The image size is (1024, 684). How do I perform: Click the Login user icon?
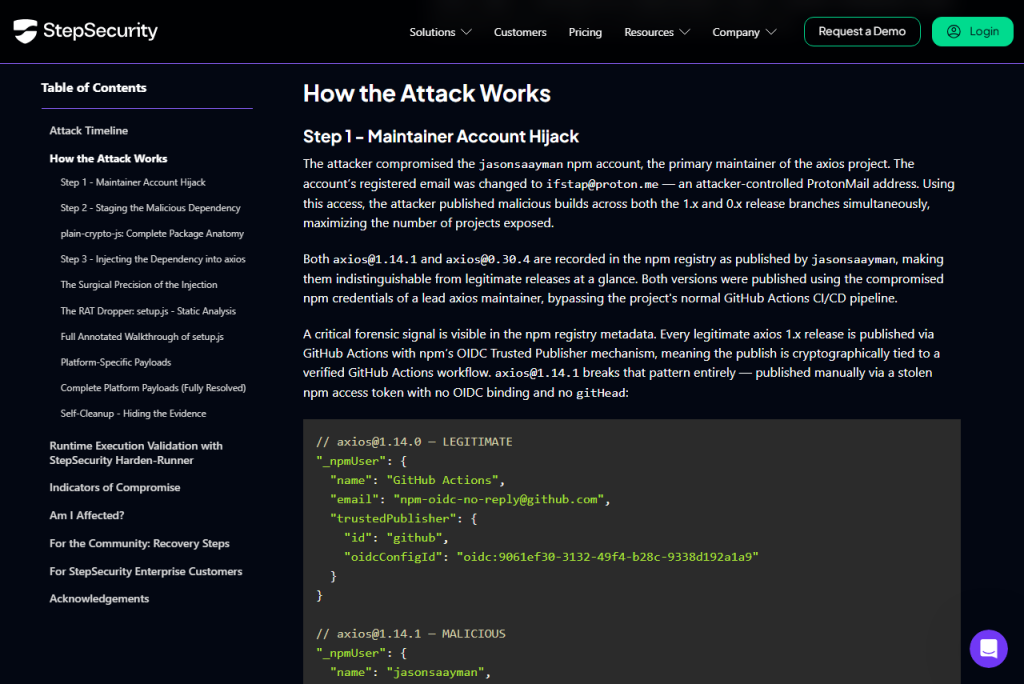pyautogui.click(x=953, y=31)
